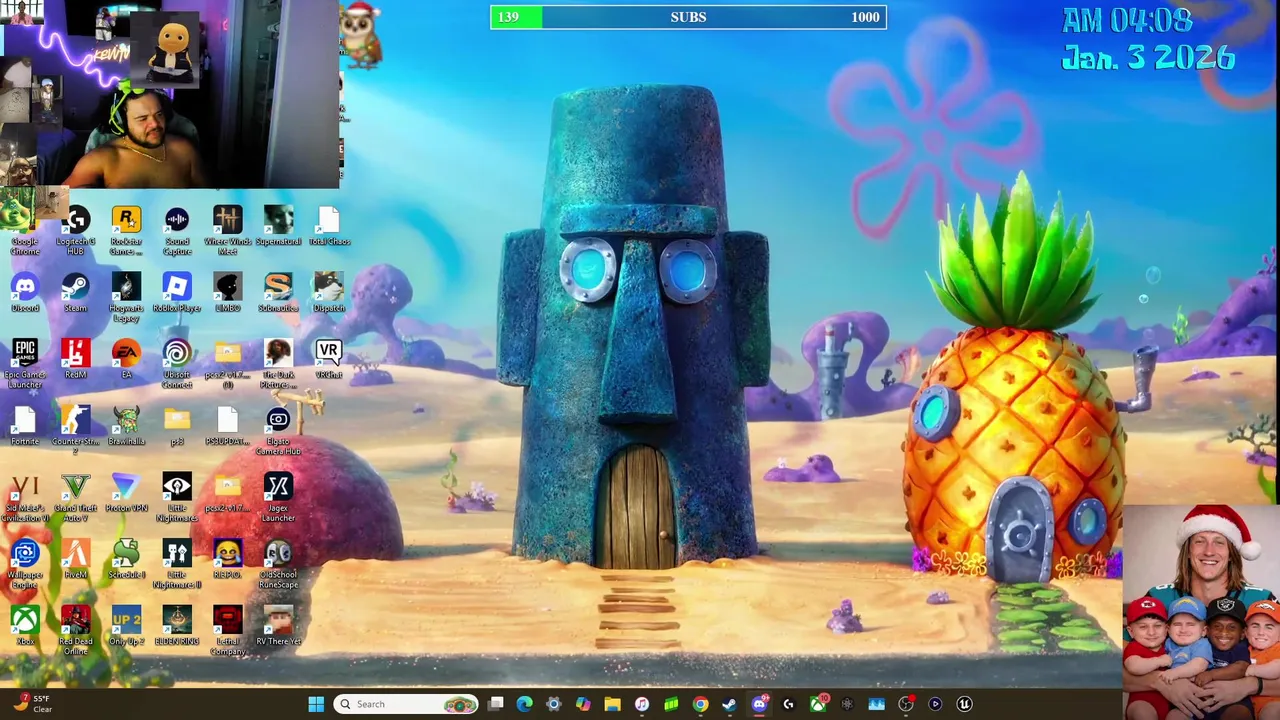
Task: Select the Wallpaper Engine desktop icon
Action: [25, 565]
